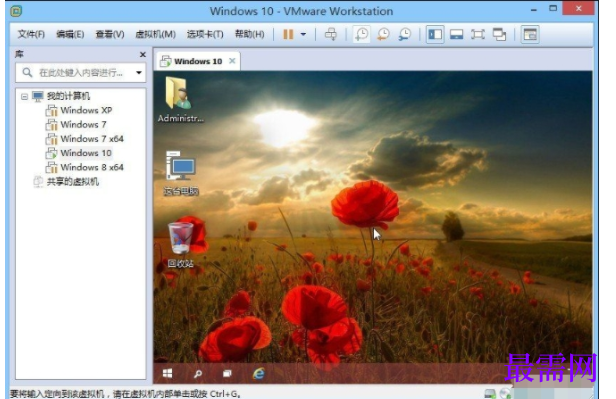Screen dimensions: 616x399
Task: Click the disk device status icon
Action: coord(490,393)
